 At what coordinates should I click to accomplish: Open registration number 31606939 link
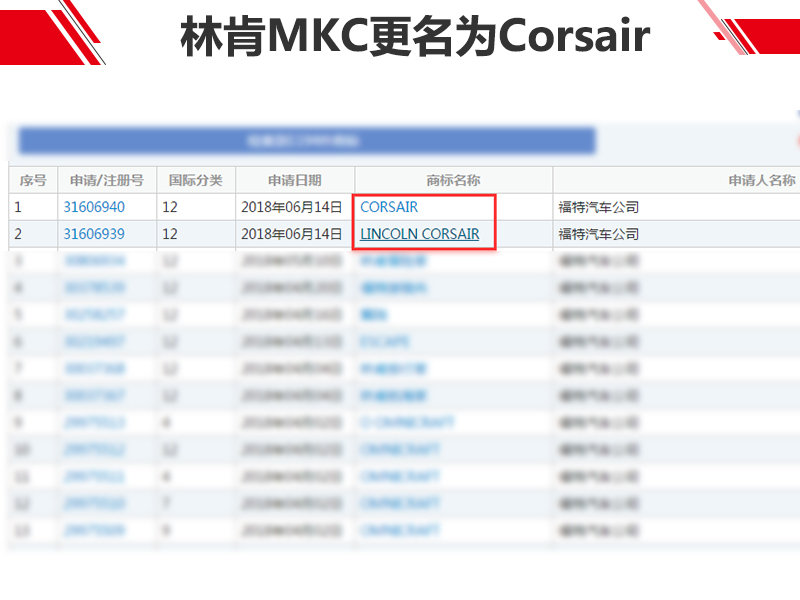click(94, 234)
